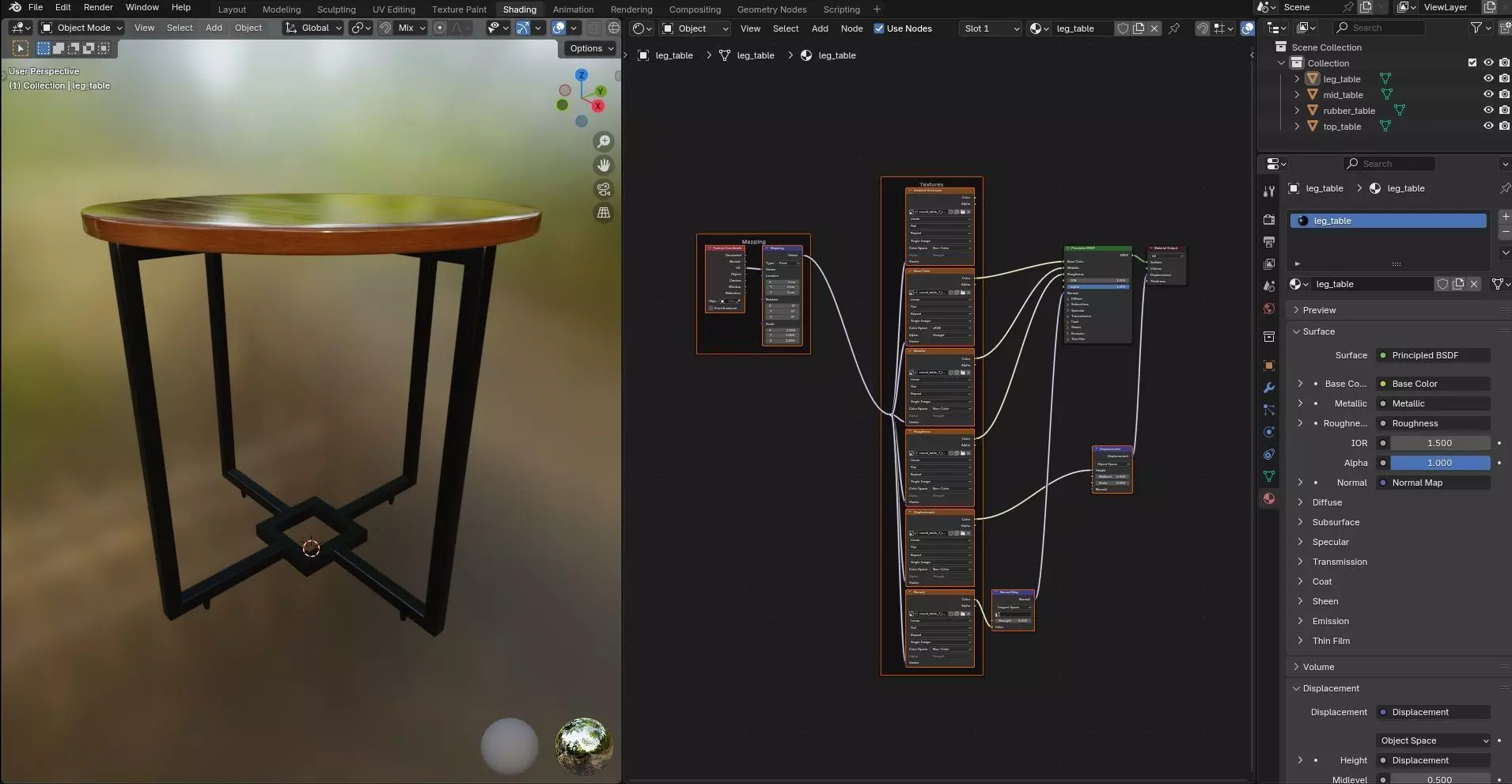The height and width of the screenshot is (784, 1512).
Task: Switch to the Geometry Nodes workspace tab
Action: point(771,9)
